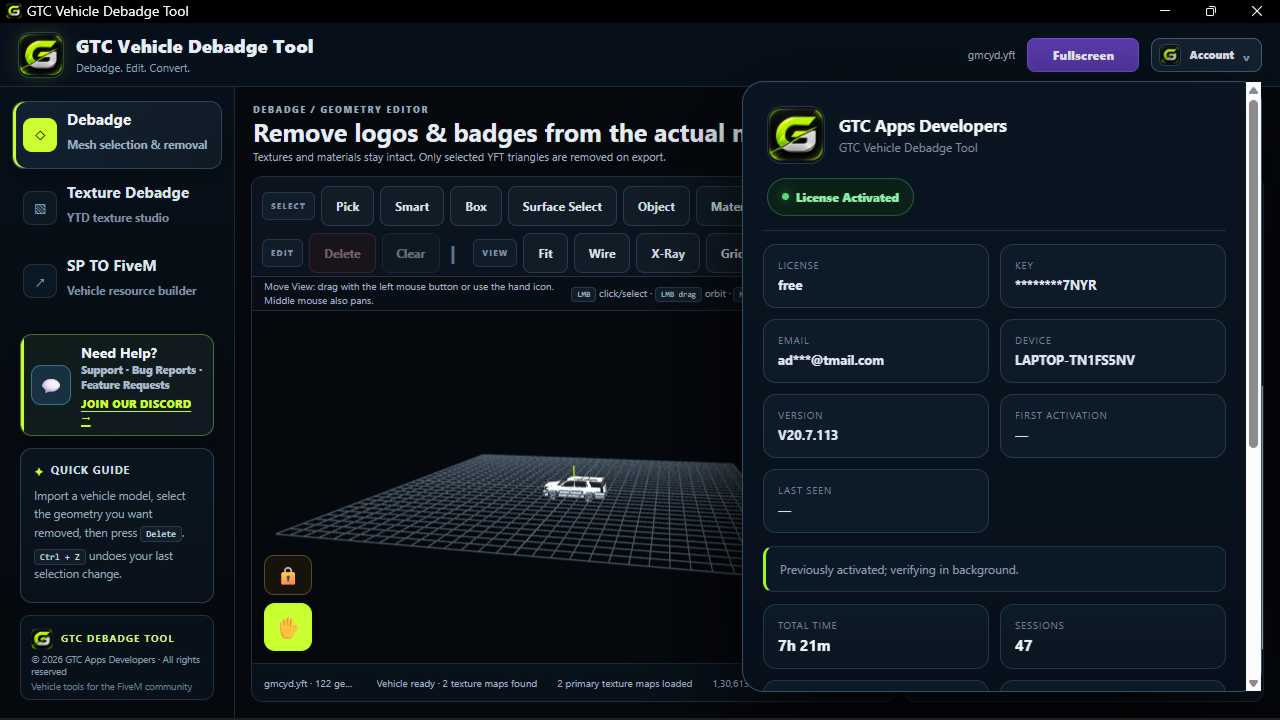This screenshot has width=1280, height=720.
Task: Click the account panel scroll down arrow
Action: pyautogui.click(x=1254, y=683)
